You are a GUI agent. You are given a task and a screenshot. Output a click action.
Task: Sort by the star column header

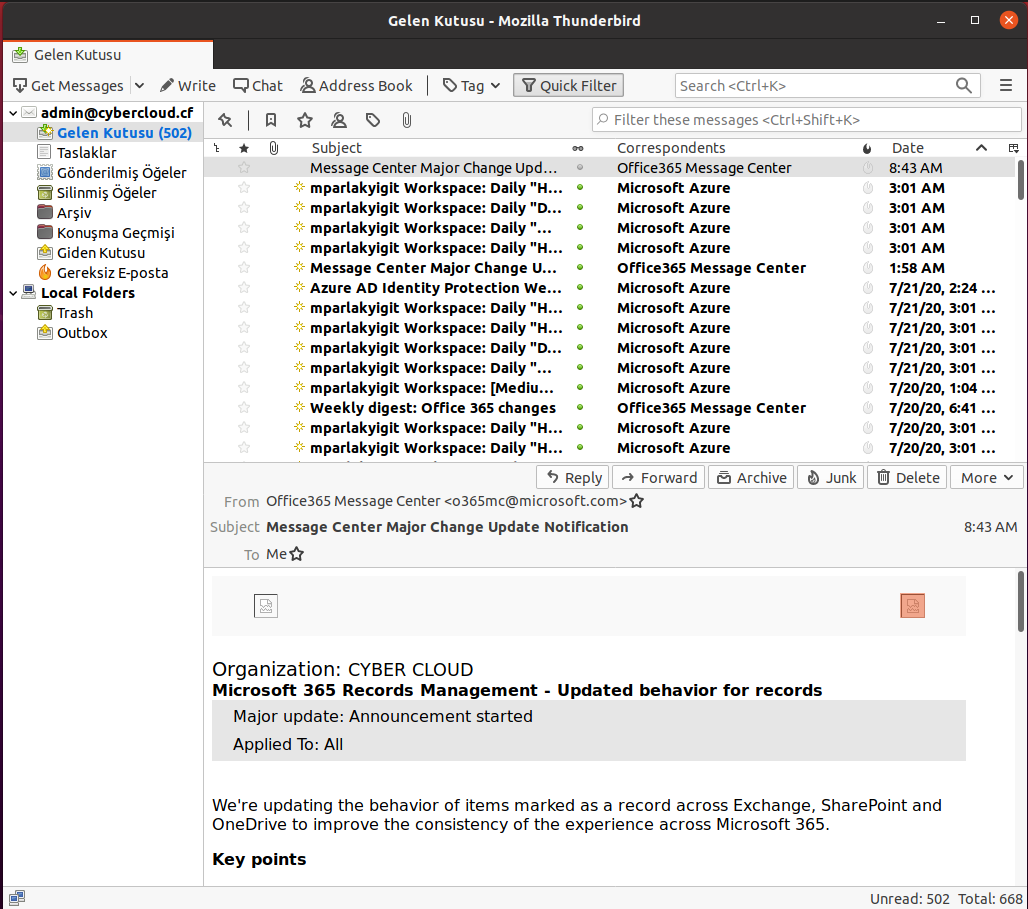coord(244,148)
